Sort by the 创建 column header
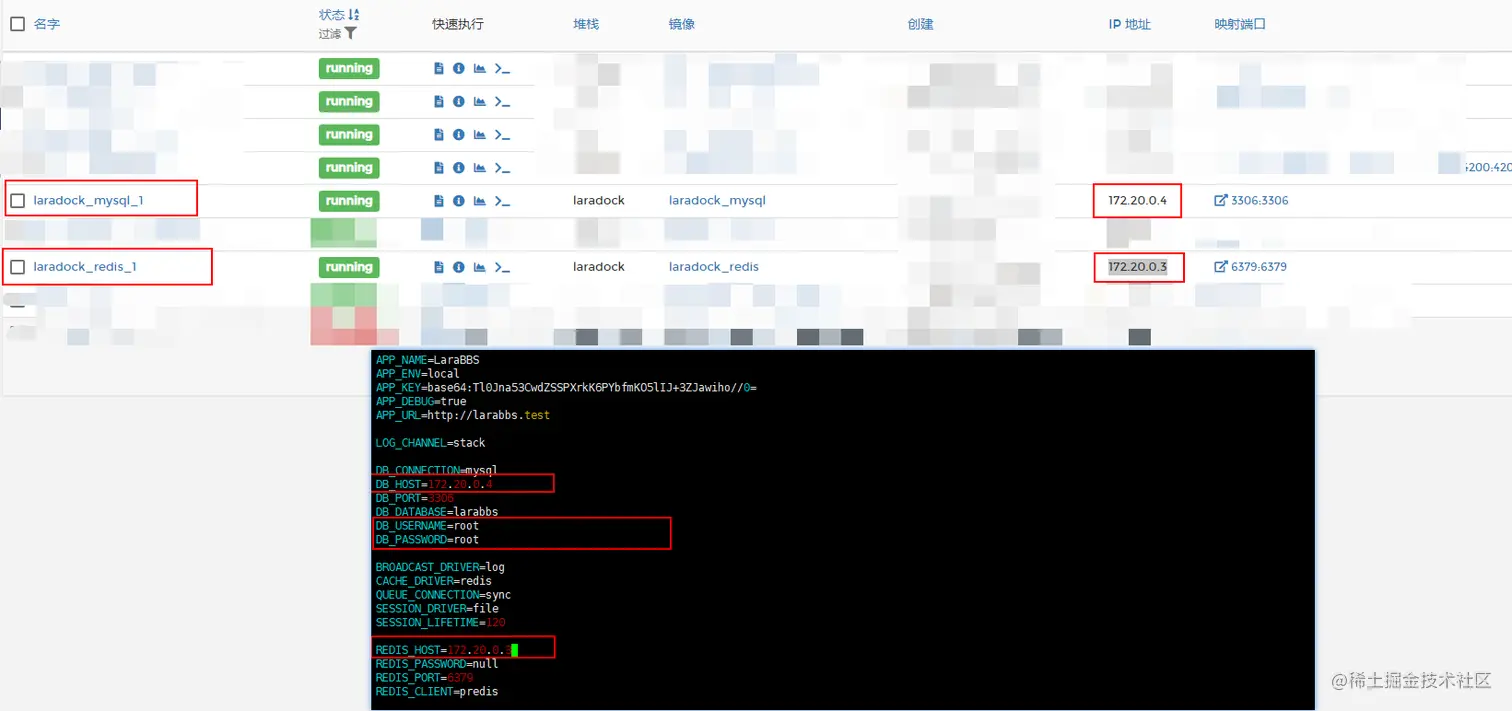 pyautogui.click(x=921, y=24)
